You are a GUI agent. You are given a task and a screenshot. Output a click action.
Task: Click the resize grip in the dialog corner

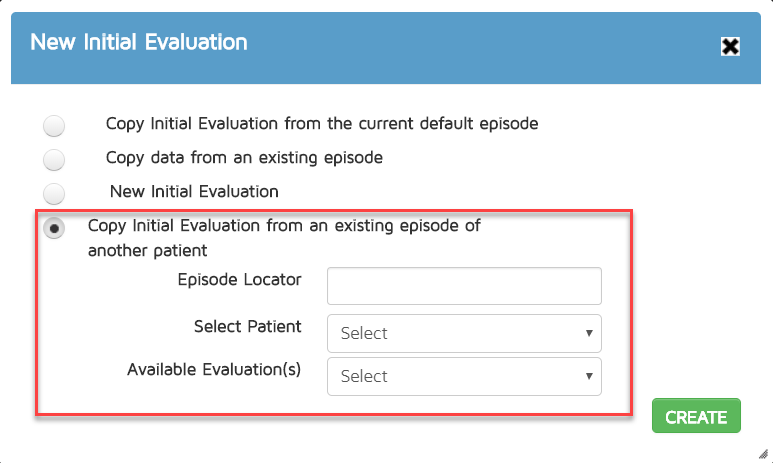[x=763, y=453]
